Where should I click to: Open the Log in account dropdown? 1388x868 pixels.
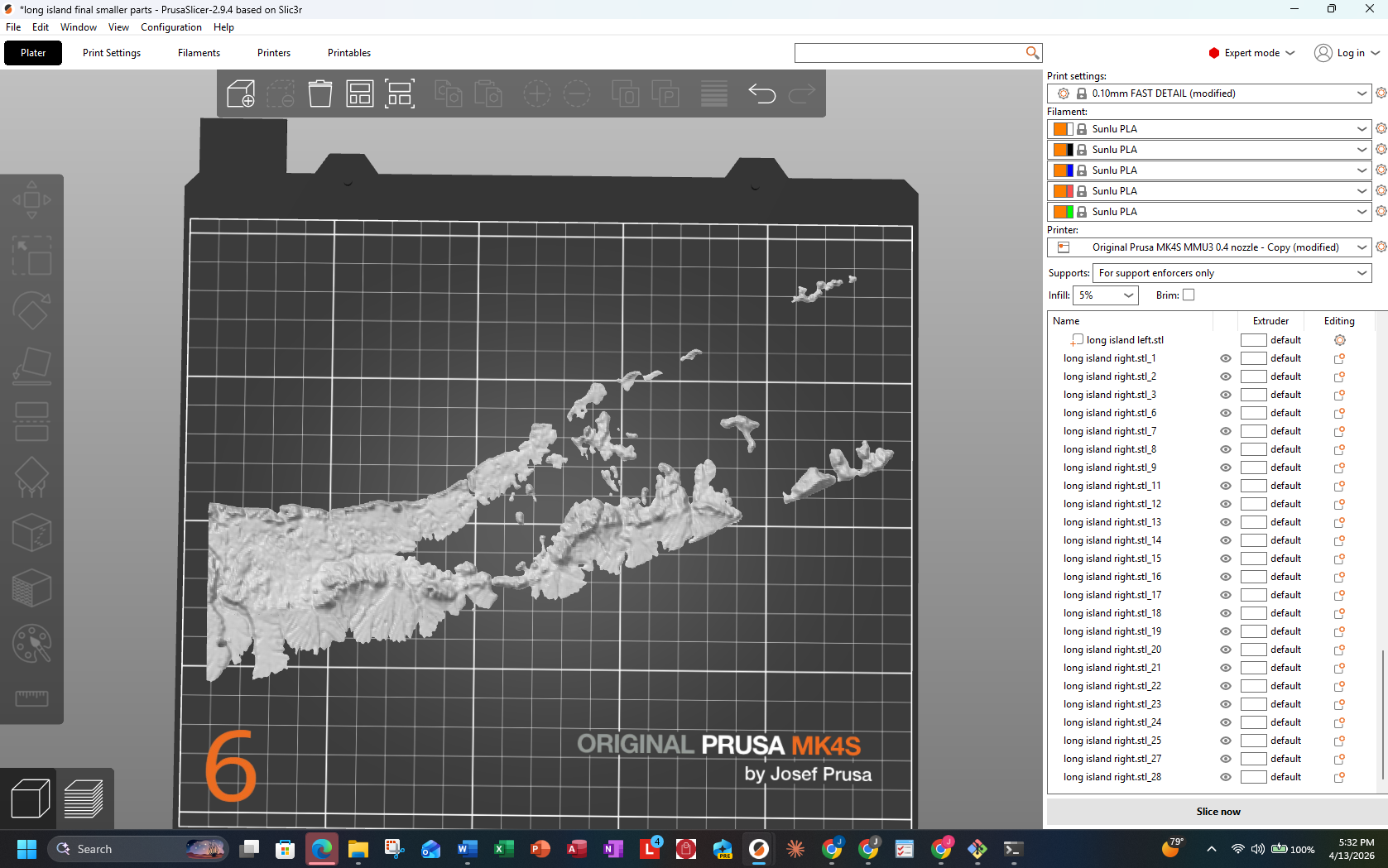(1347, 53)
